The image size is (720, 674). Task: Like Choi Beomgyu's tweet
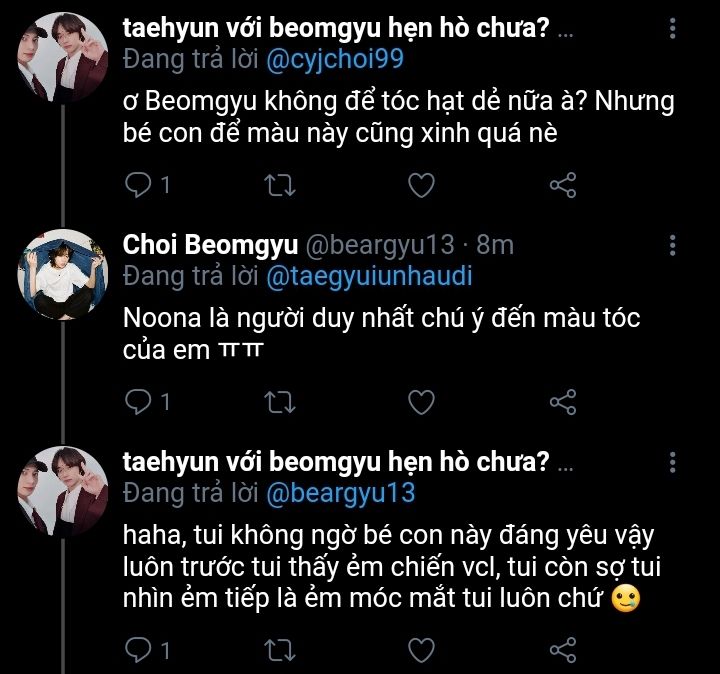422,402
